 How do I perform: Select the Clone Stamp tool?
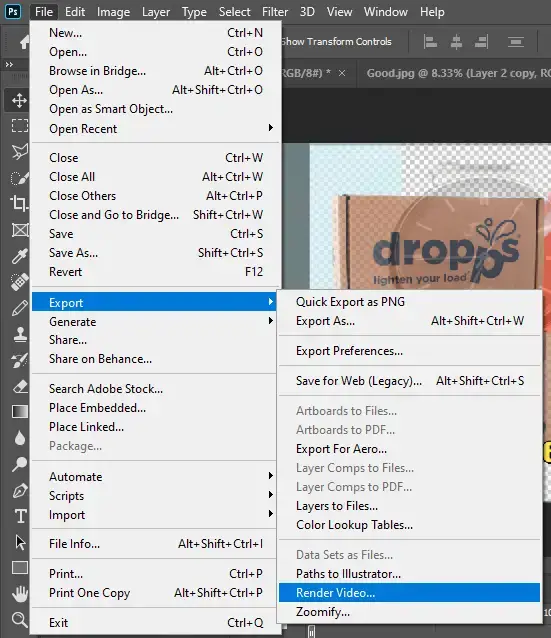pos(19,334)
